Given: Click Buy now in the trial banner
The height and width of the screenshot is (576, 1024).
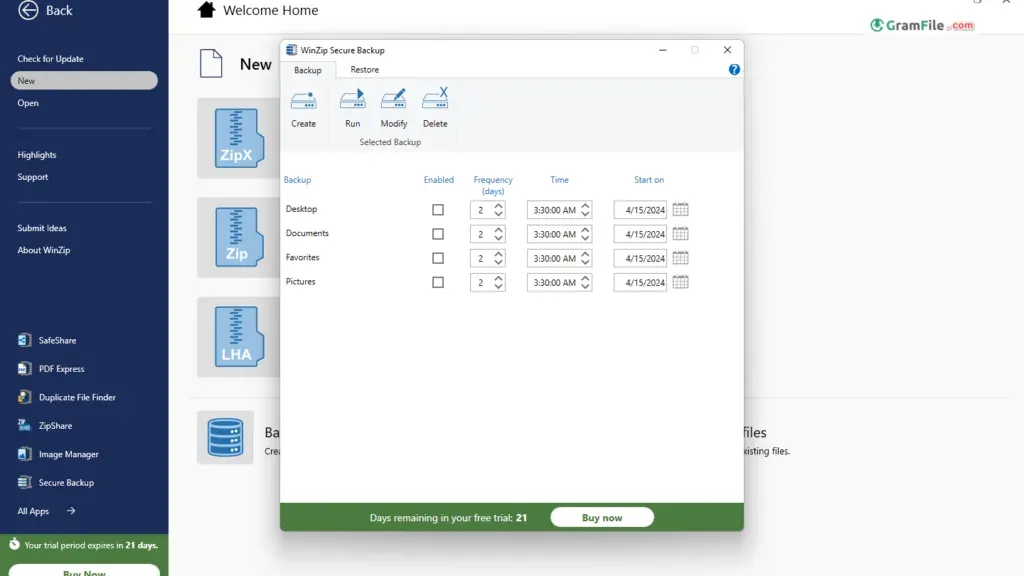Looking at the screenshot, I should pos(601,517).
